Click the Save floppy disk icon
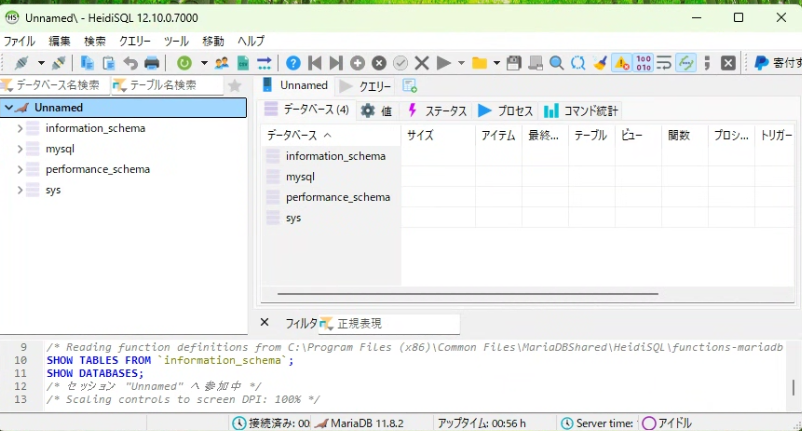 [514, 63]
